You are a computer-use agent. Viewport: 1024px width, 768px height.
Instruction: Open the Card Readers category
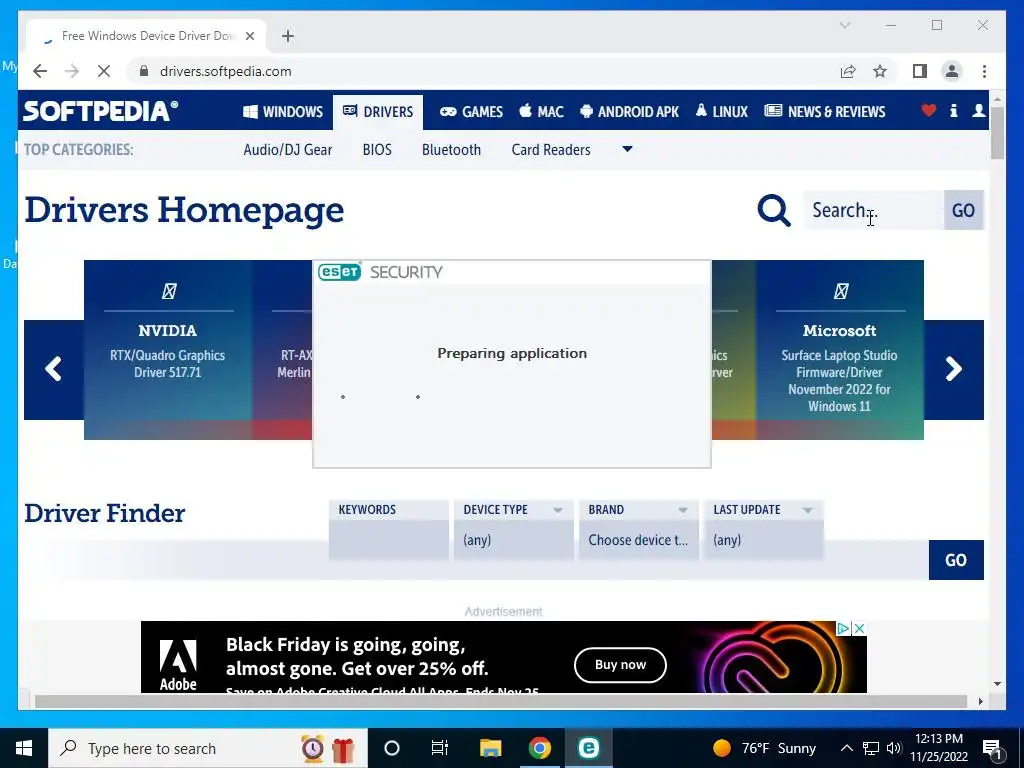pyautogui.click(x=551, y=150)
